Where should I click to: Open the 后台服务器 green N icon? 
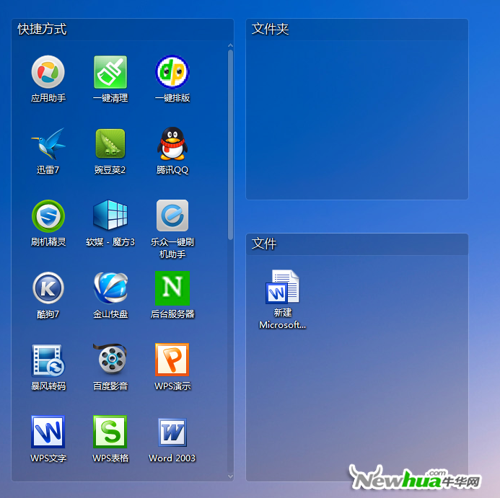pos(172,288)
